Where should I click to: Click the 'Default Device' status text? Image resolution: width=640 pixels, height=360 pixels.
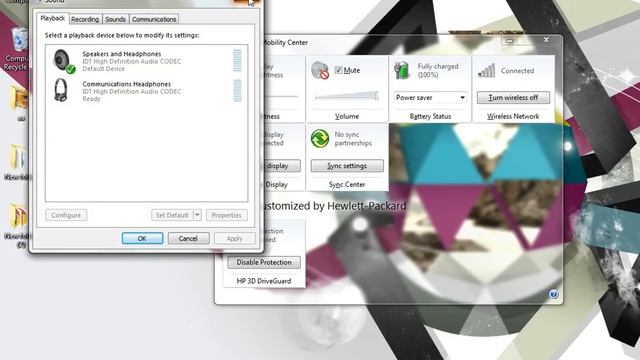coord(104,69)
